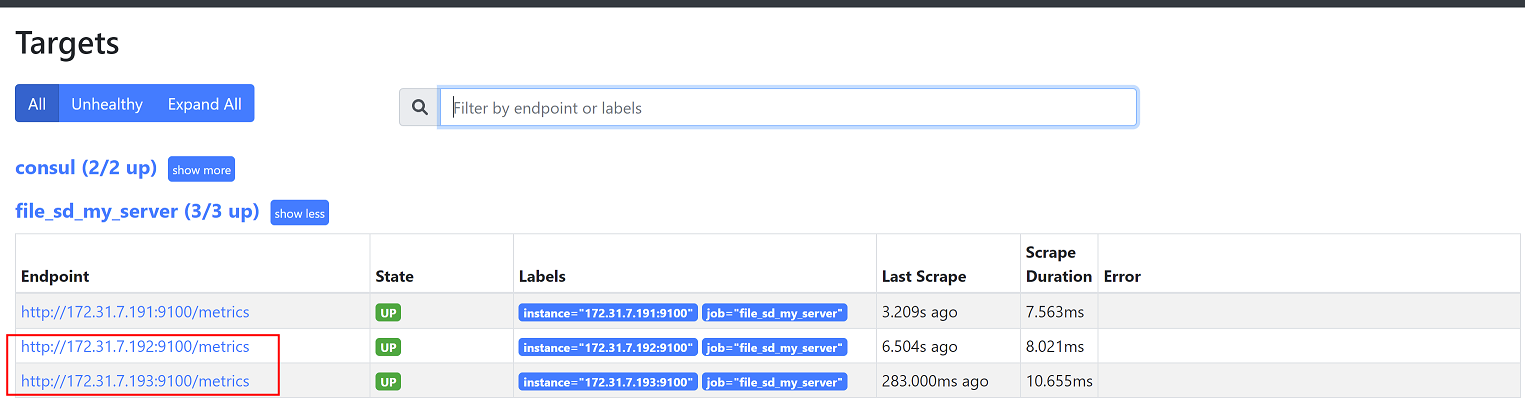Click the UP state badge for 172.31.7.191
Image resolution: width=1525 pixels, height=406 pixels.
(388, 313)
